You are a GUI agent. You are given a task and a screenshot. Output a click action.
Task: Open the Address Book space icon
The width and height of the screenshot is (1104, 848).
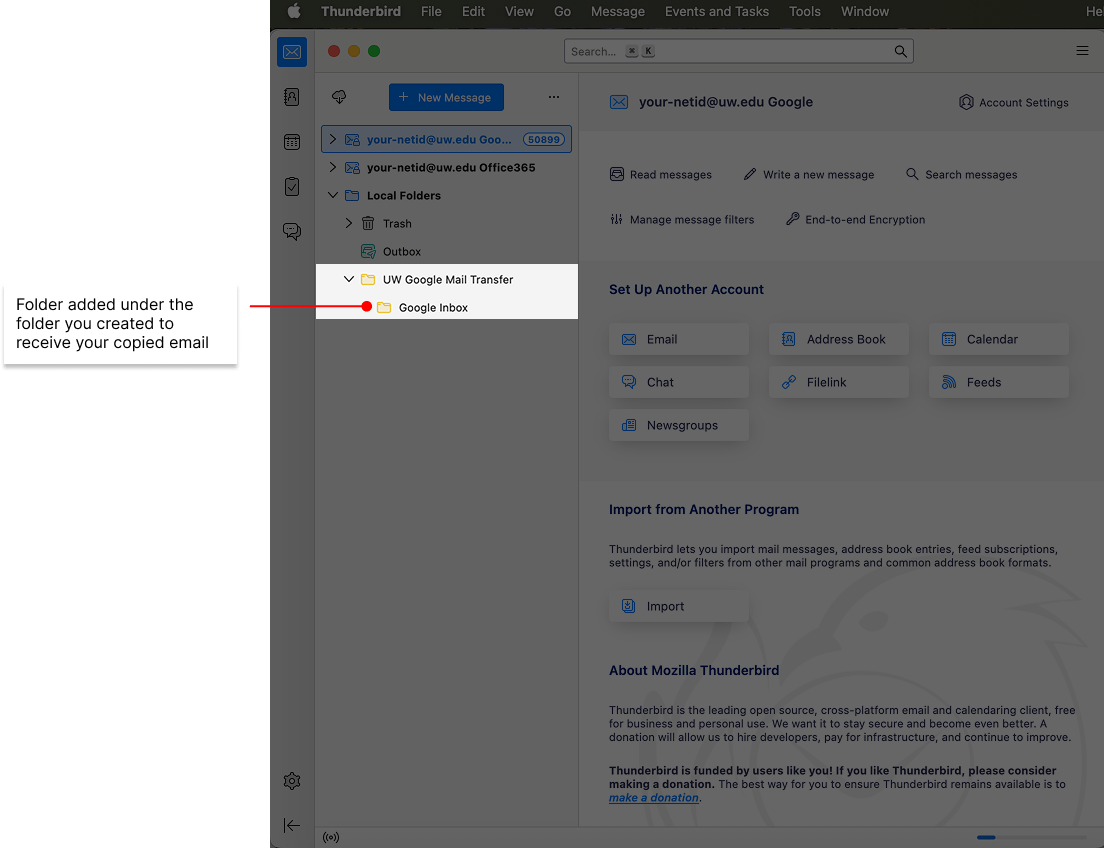coord(292,97)
